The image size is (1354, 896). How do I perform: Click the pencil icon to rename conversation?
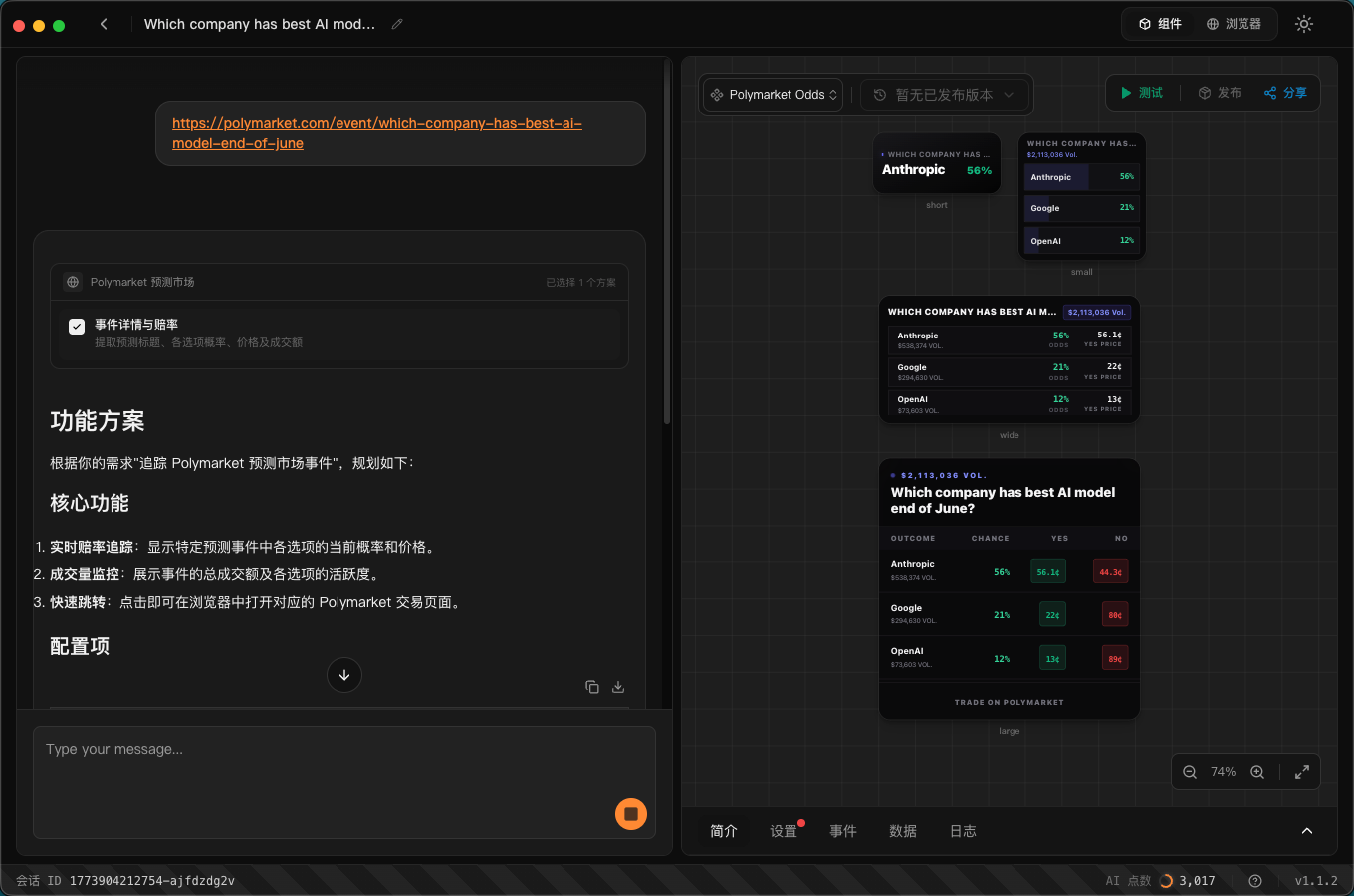tap(397, 24)
